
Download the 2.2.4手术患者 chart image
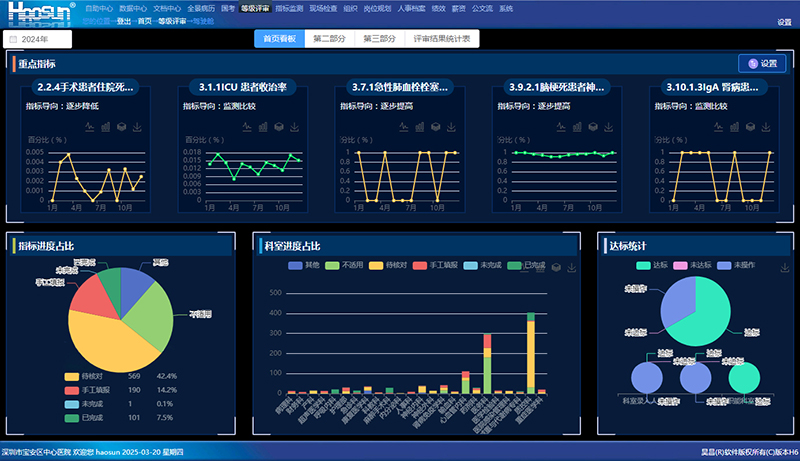tap(137, 128)
